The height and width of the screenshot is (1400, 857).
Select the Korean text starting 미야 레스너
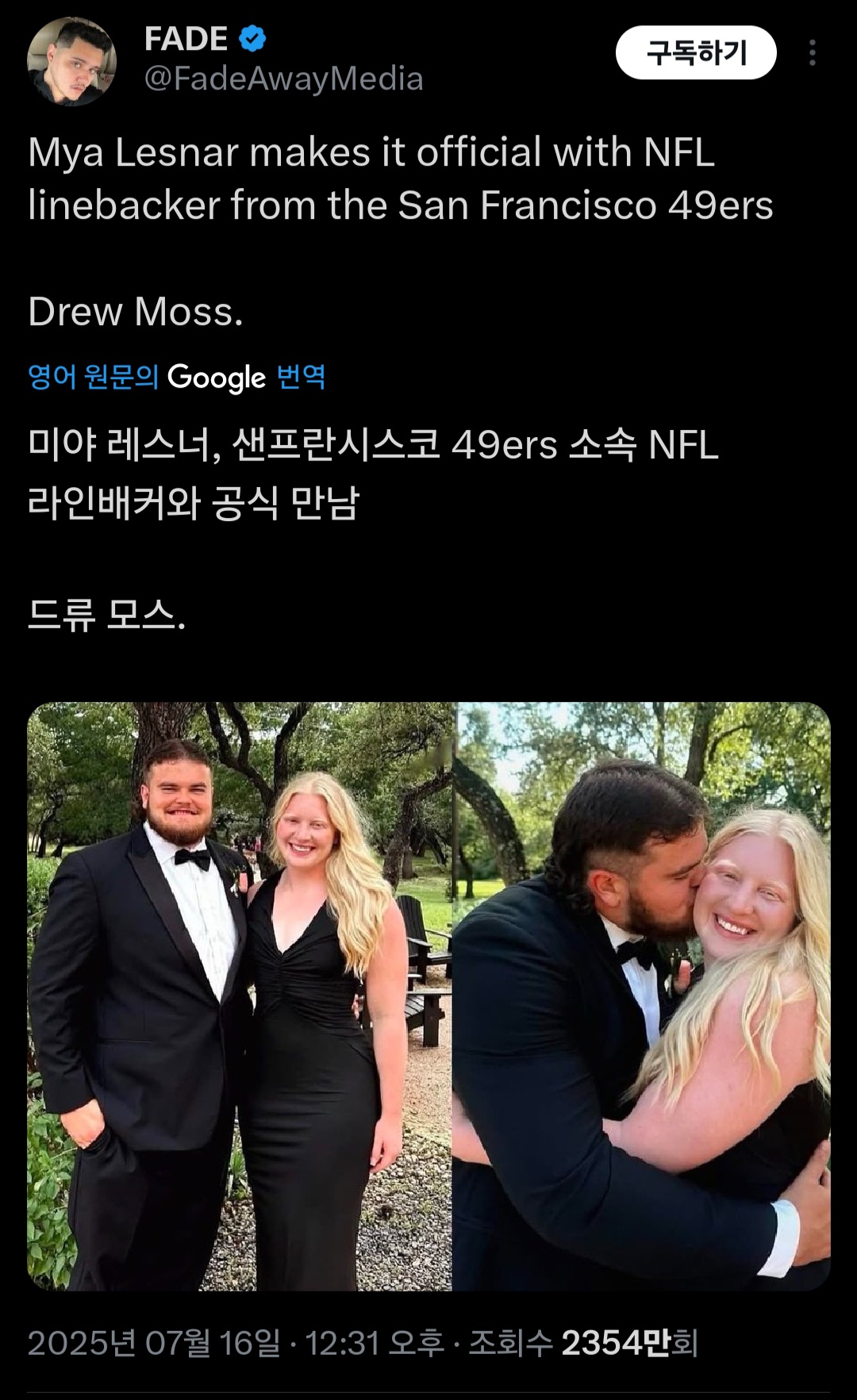pyautogui.click(x=373, y=474)
